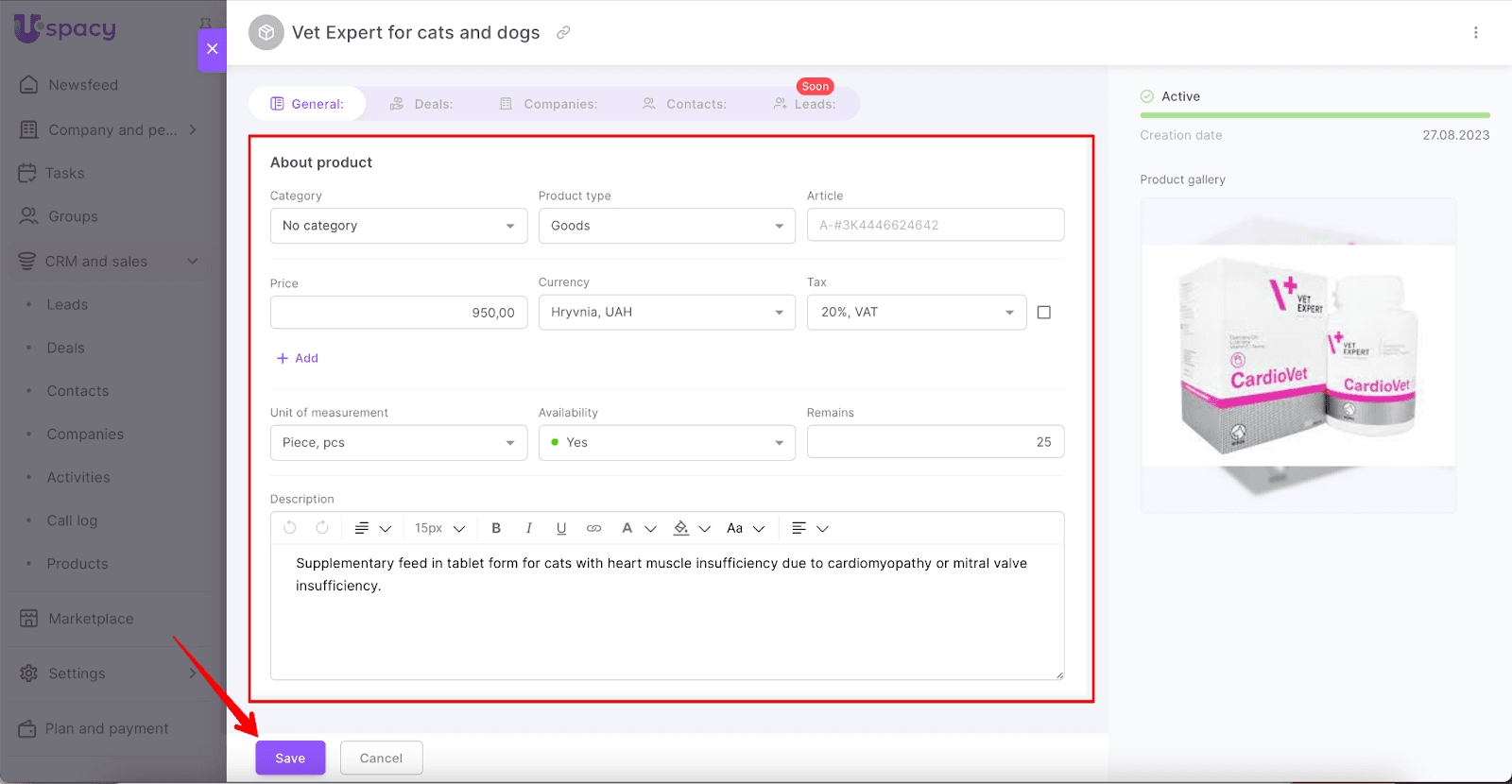Click the Bold formatting icon
Screen dimensions: 1512x784
click(496, 528)
